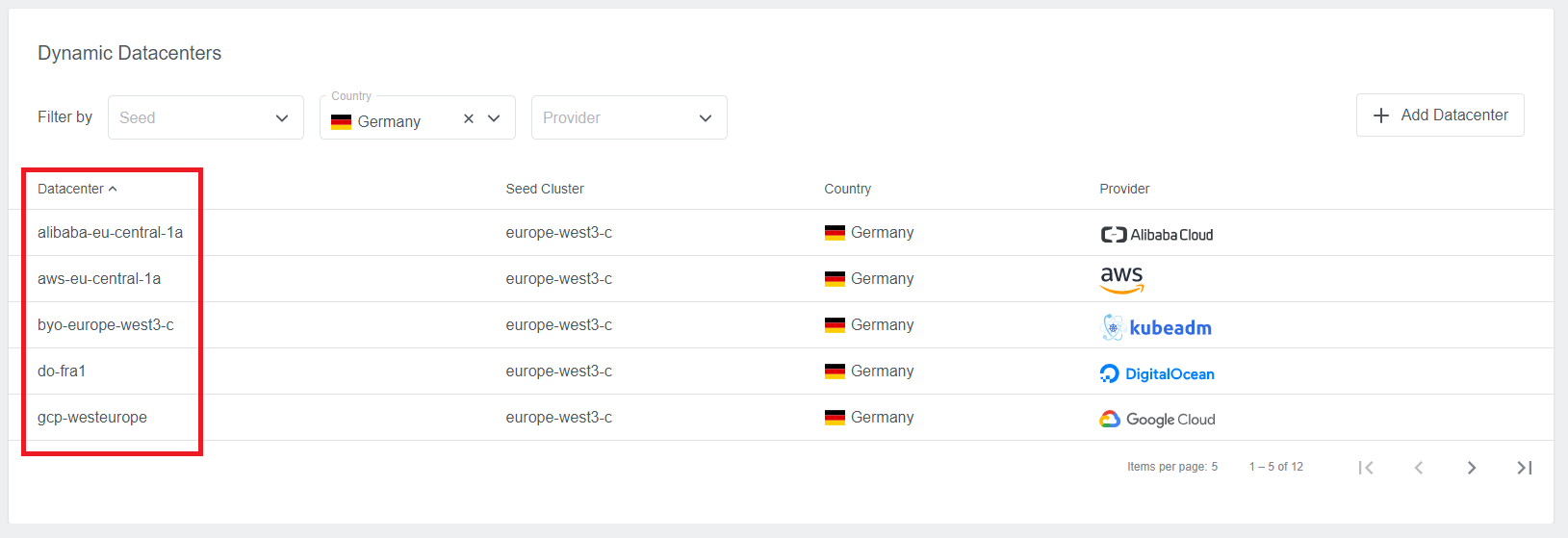Click the DigitalOcean provider logo

pyautogui.click(x=1156, y=373)
